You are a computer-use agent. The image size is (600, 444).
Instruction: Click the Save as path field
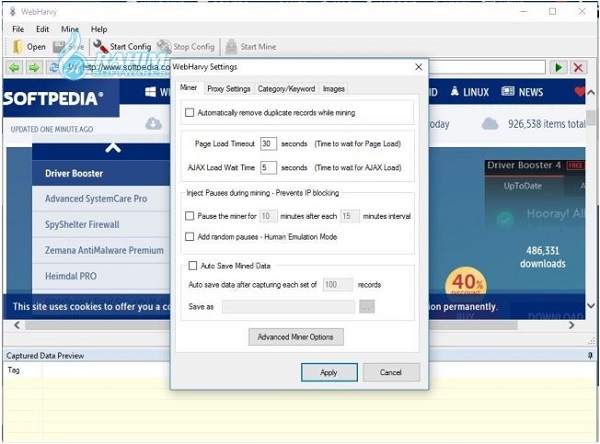point(289,307)
